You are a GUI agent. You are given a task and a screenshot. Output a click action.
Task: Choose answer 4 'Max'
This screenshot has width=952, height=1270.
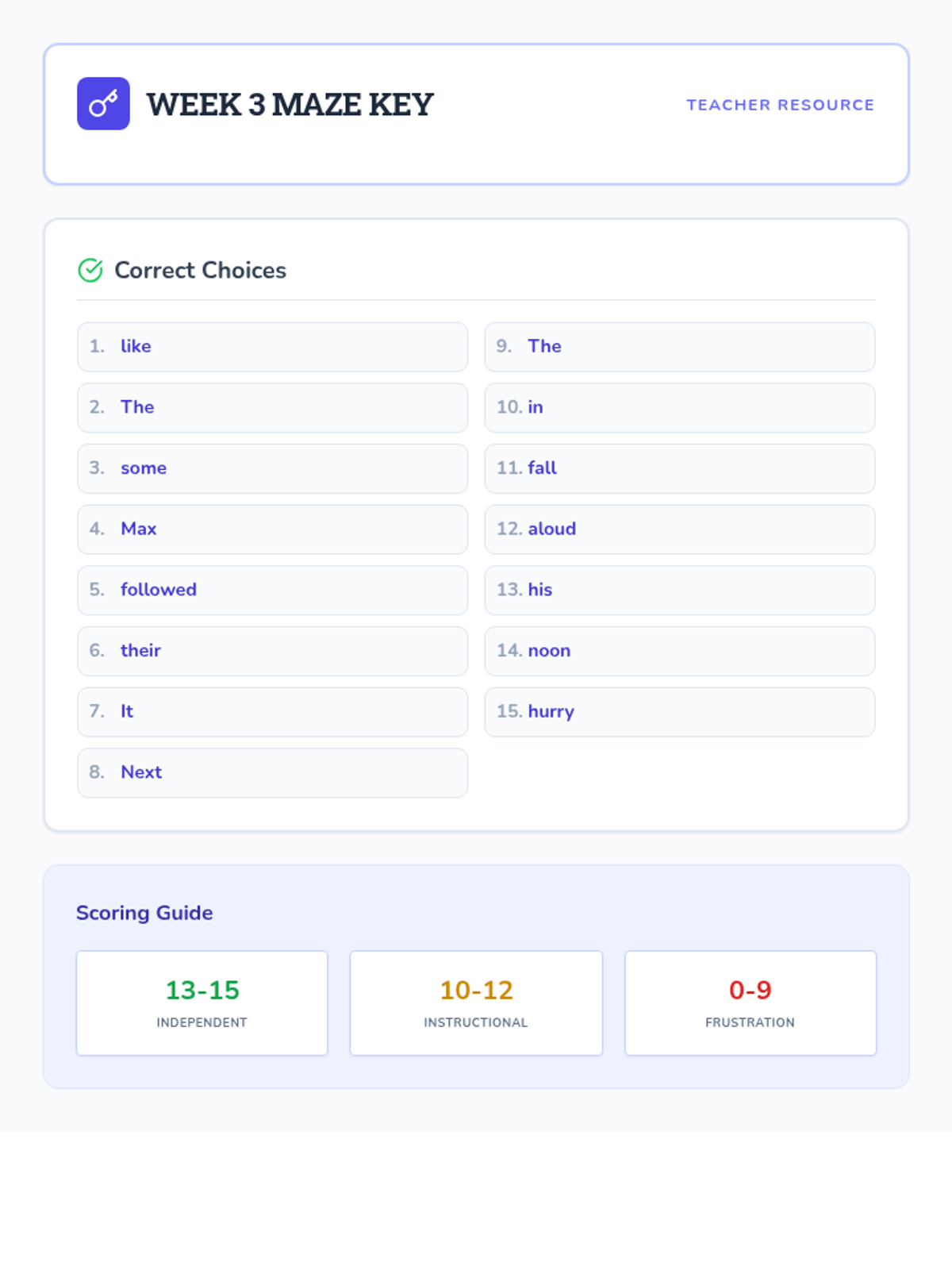pos(272,529)
